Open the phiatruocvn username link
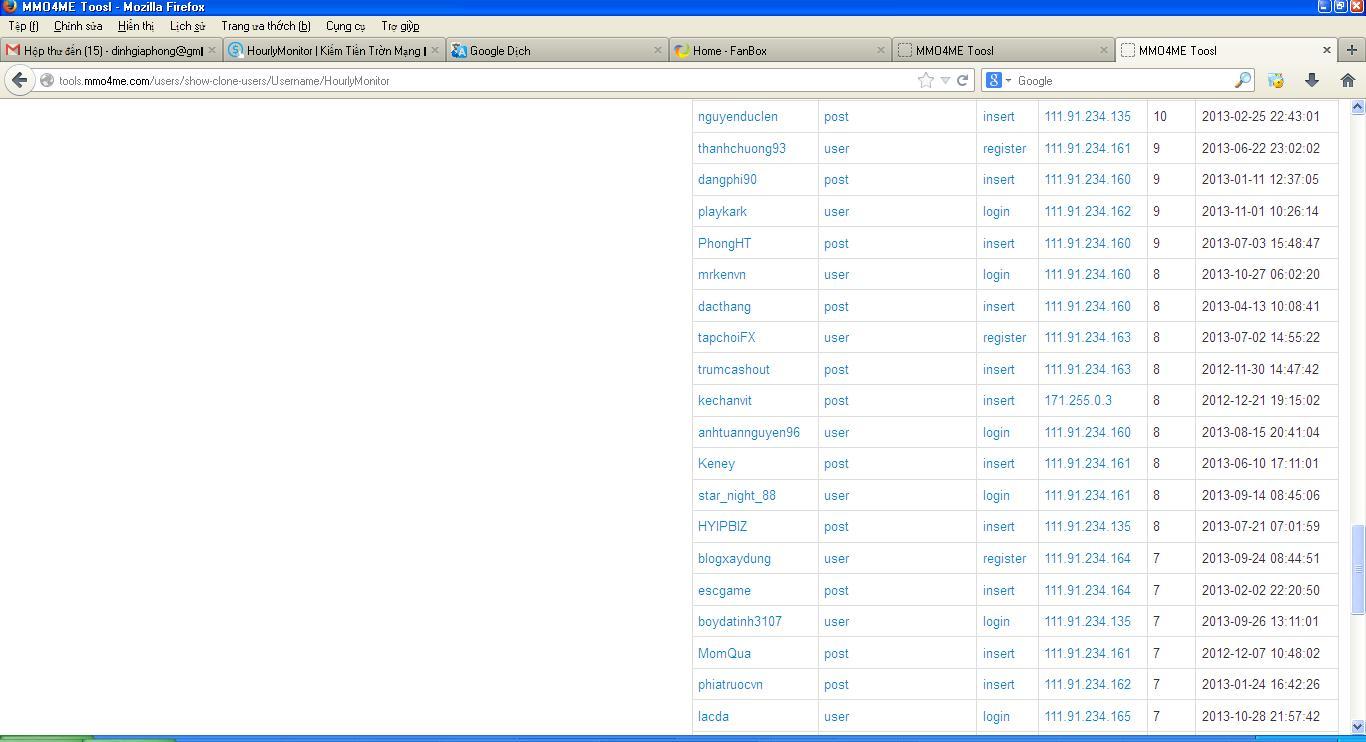1366x742 pixels. click(x=730, y=685)
